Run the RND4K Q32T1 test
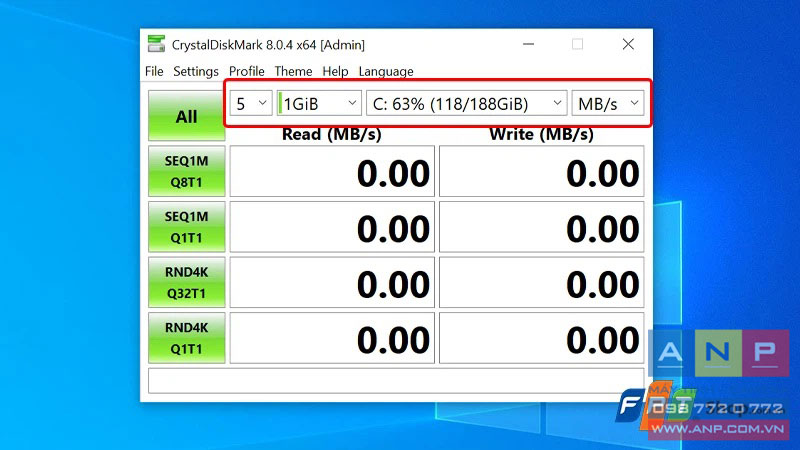Image resolution: width=800 pixels, height=450 pixels. [x=187, y=283]
